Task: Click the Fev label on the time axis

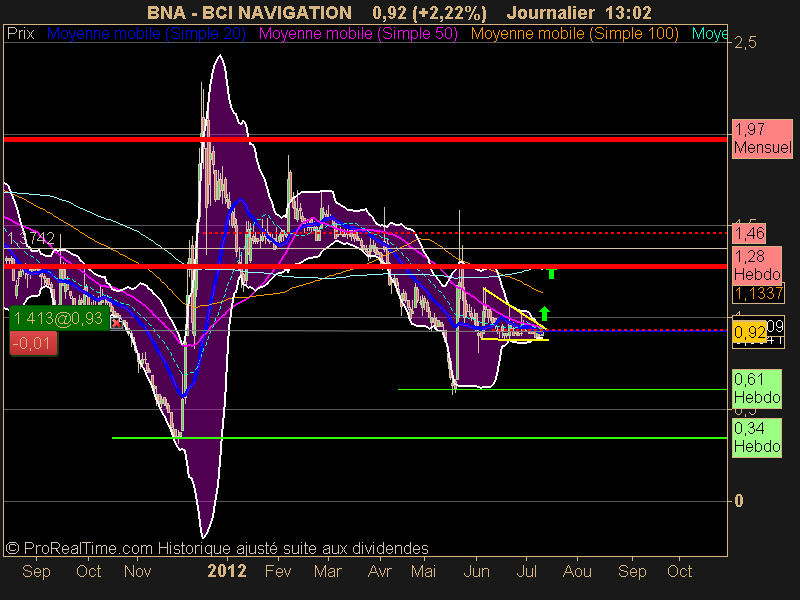Action: point(278,571)
